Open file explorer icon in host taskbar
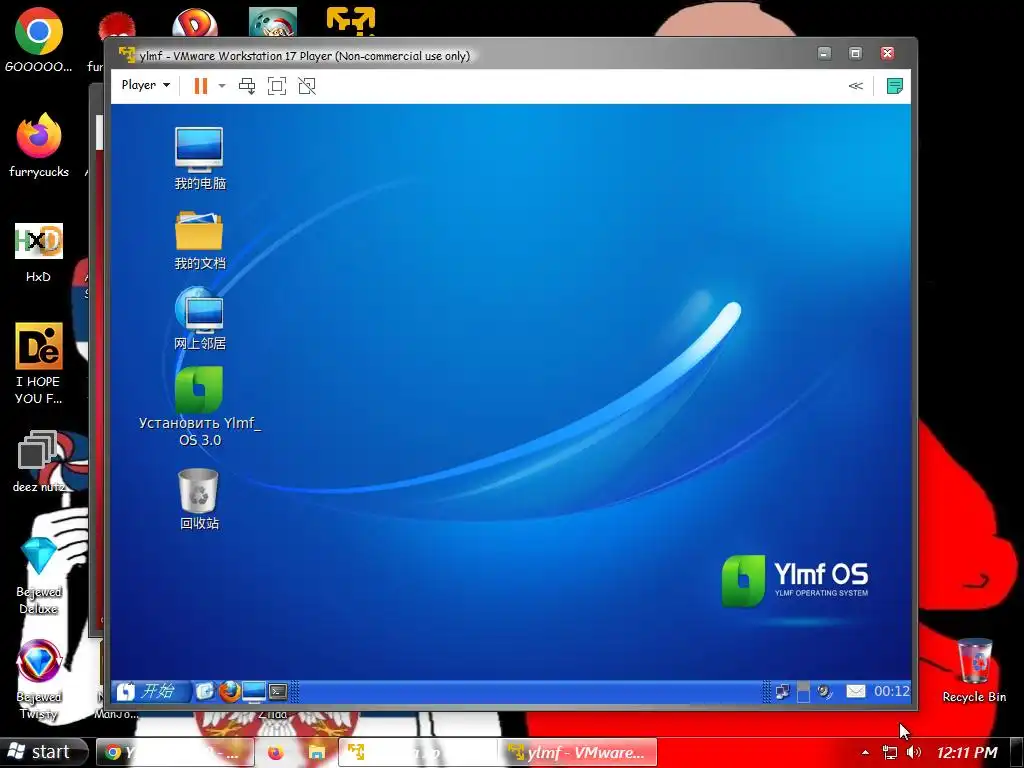The height and width of the screenshot is (768, 1024). coord(317,753)
